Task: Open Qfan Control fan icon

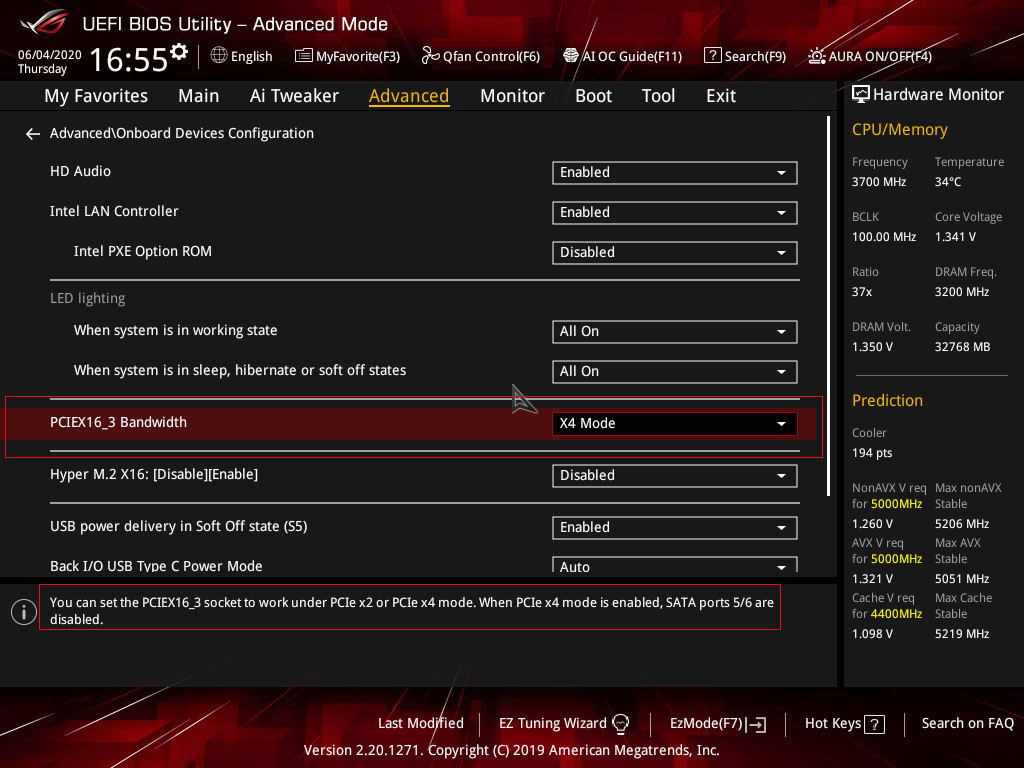Action: 431,56
